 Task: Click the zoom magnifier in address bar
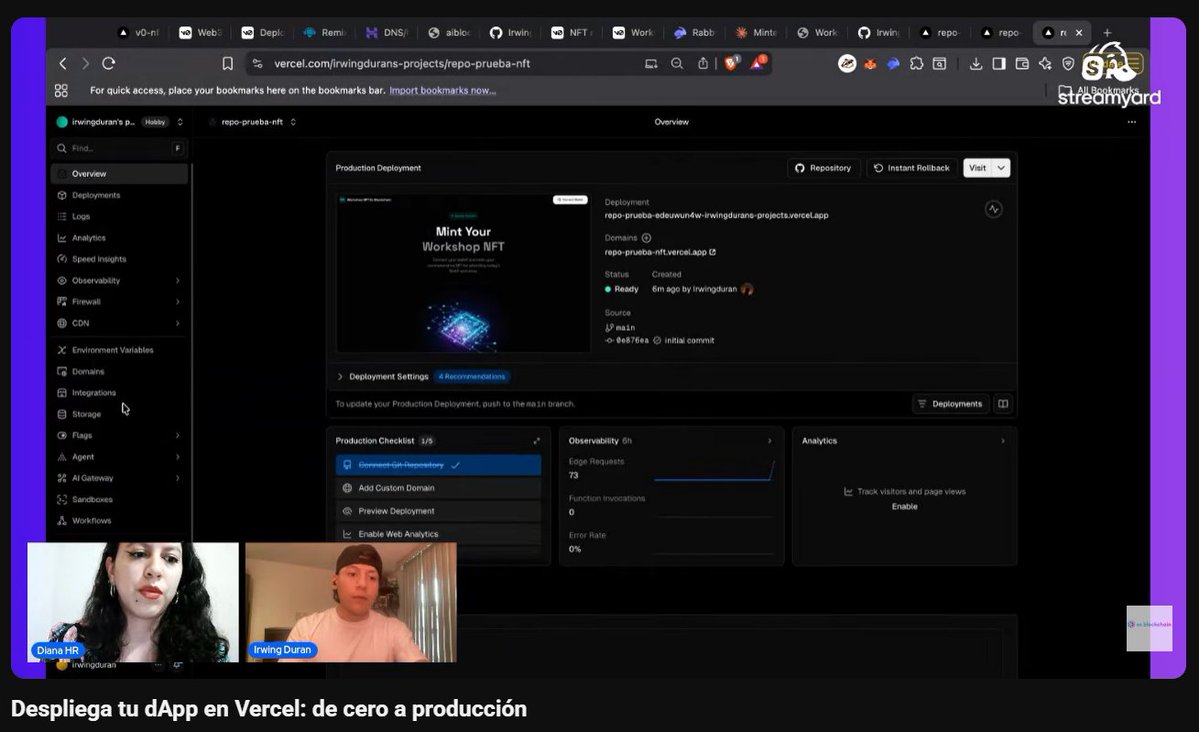point(677,63)
